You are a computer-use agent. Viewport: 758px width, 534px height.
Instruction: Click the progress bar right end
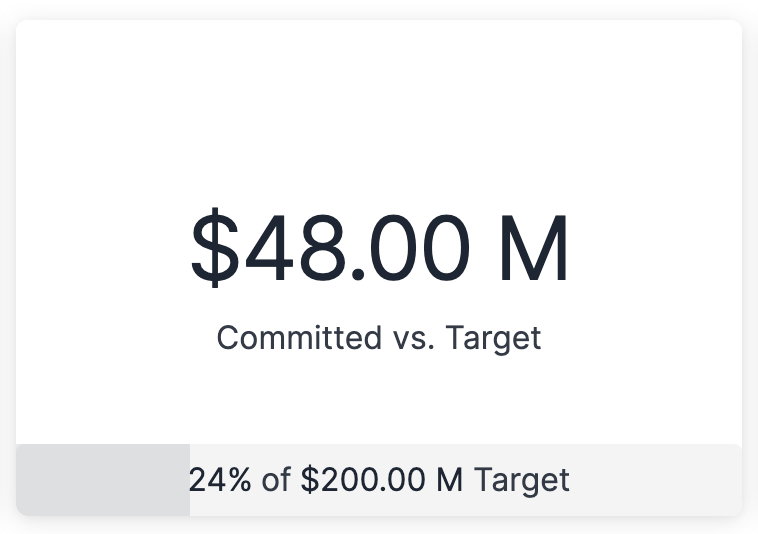(735, 480)
